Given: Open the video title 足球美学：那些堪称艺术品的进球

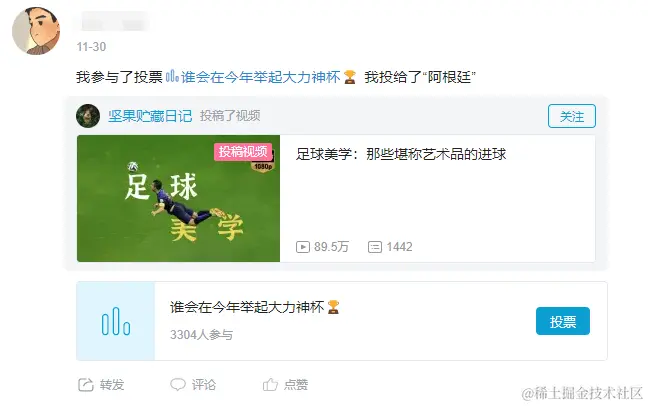Looking at the screenshot, I should click(x=401, y=154).
